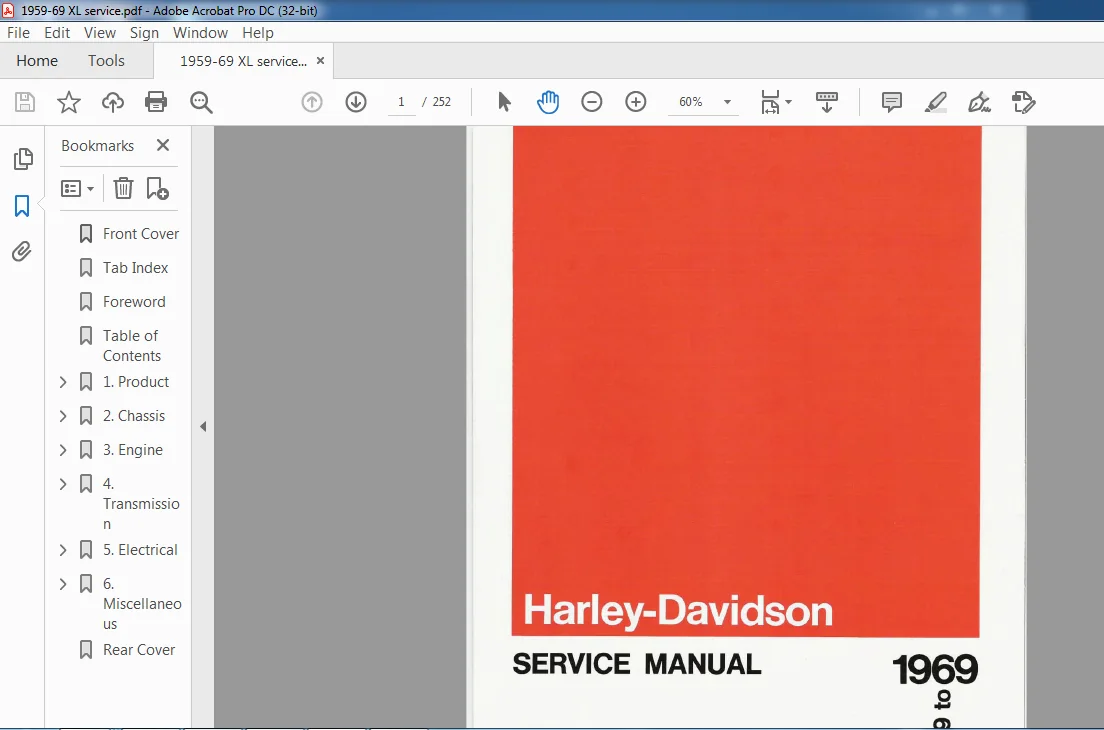
Task: Select the Highlight text tool
Action: 935,103
